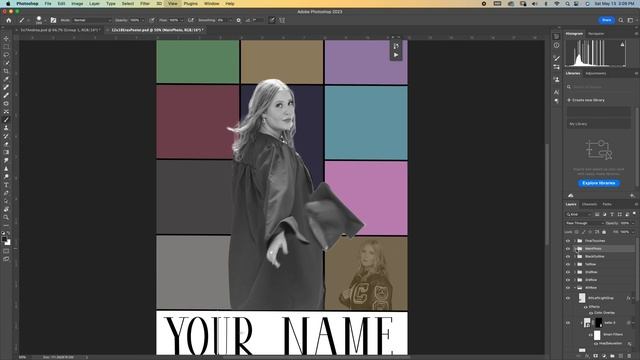
Task: Expand the BlackOutline group
Action: 575,257
